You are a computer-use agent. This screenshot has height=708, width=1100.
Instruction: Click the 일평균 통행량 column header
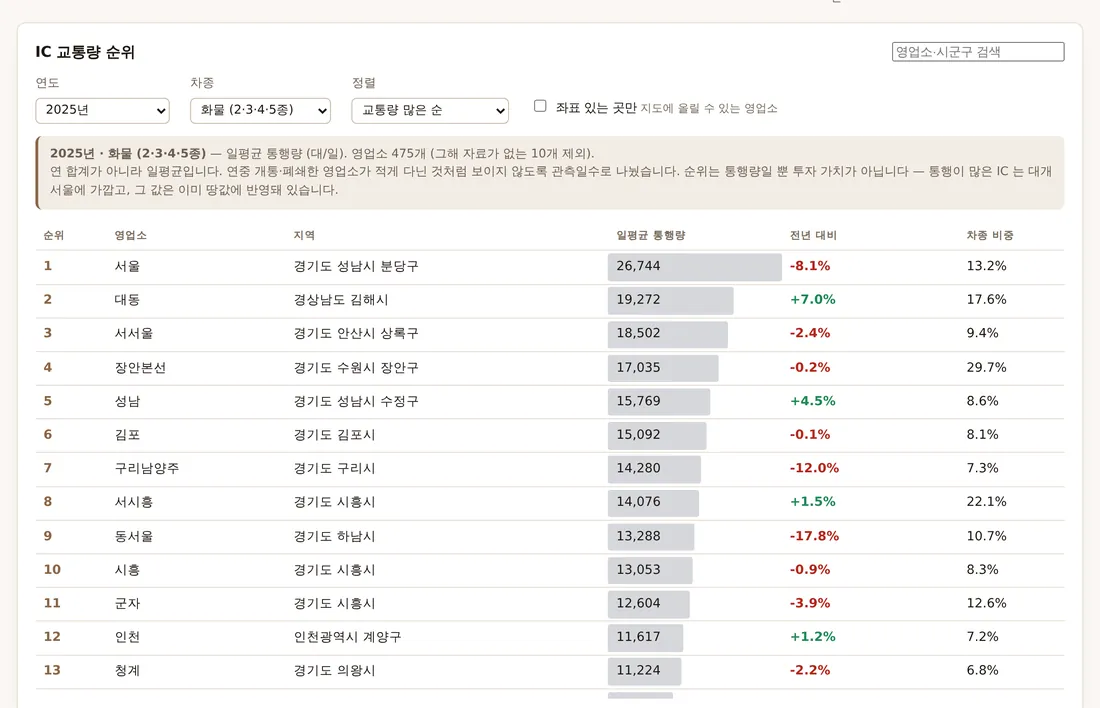tap(650, 235)
